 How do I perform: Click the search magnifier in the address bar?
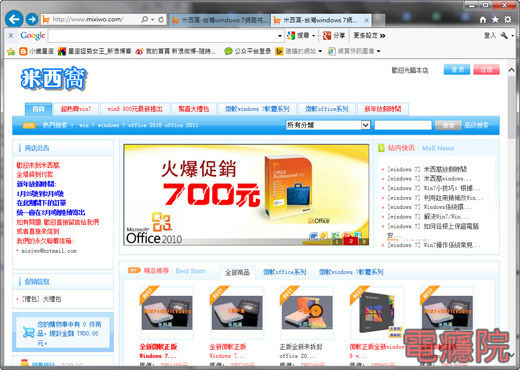[x=144, y=19]
